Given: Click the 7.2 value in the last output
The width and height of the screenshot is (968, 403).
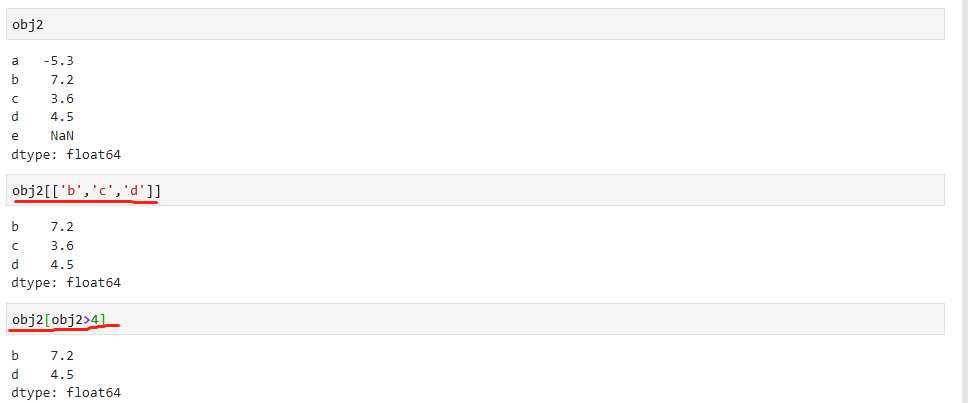Looking at the screenshot, I should pyautogui.click(x=62, y=356).
